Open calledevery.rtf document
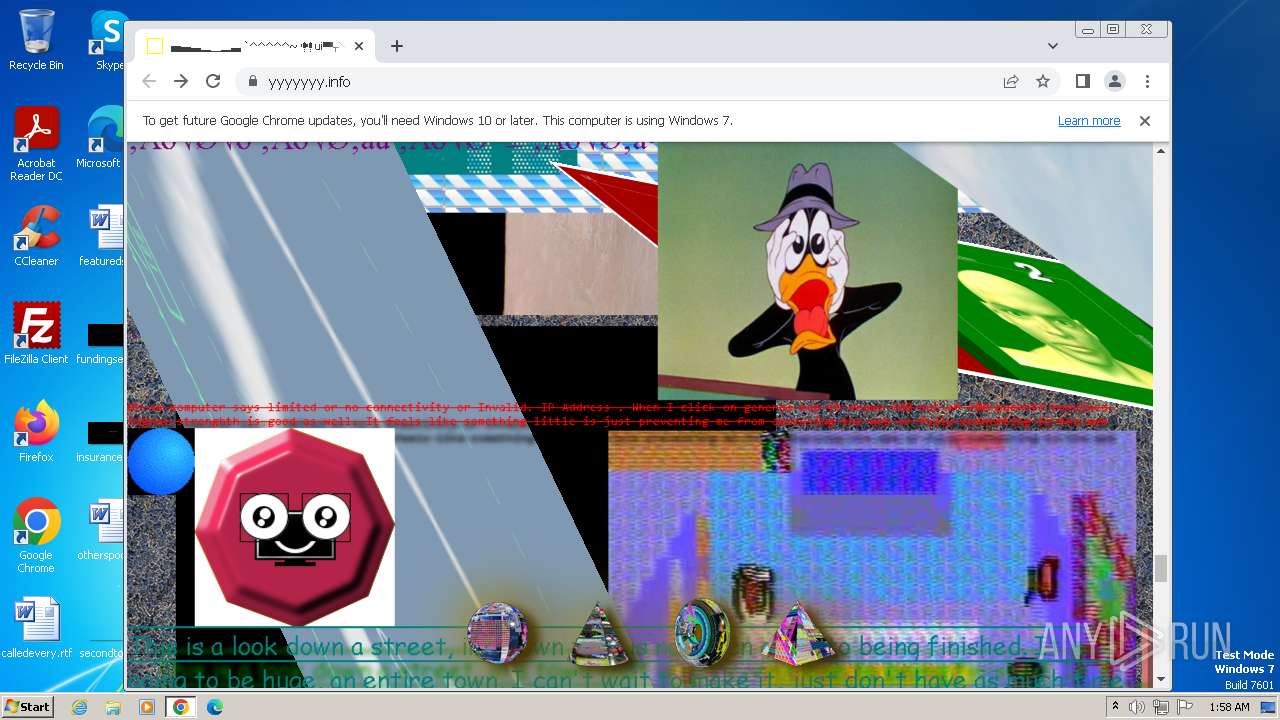This screenshot has height=720, width=1280. [36, 628]
